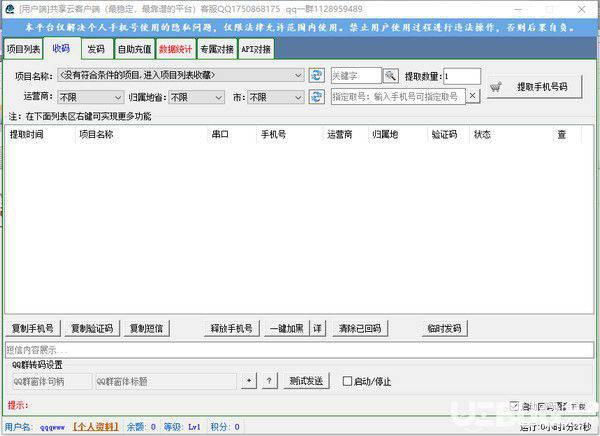Click the 指定取号 phone number field
This screenshot has width=600, height=436.
[398, 96]
